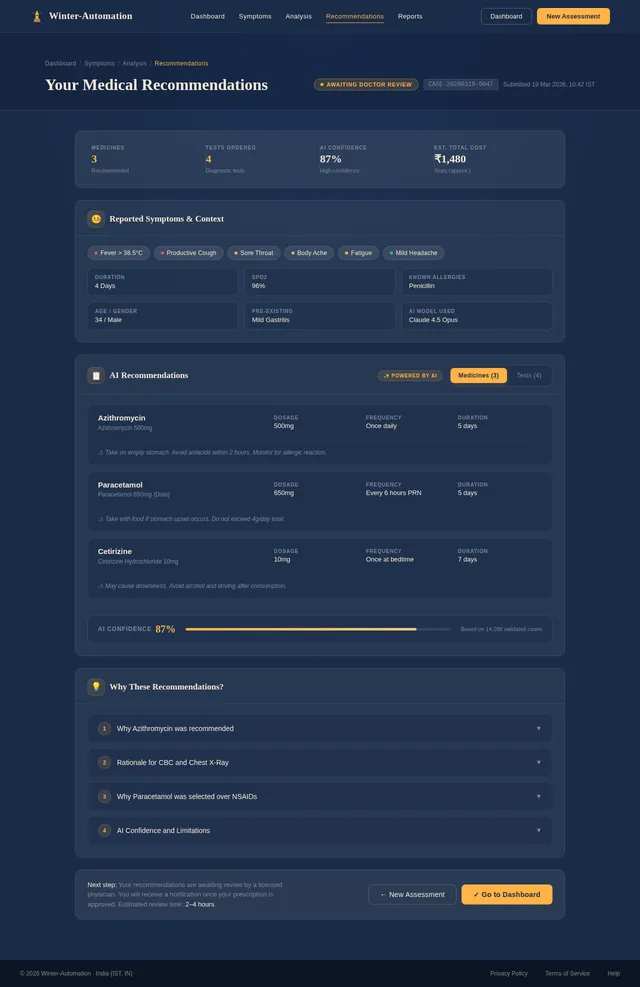Expand 'Why Azithromycin was recommended' arrow
The image size is (640, 987).
(x=539, y=728)
